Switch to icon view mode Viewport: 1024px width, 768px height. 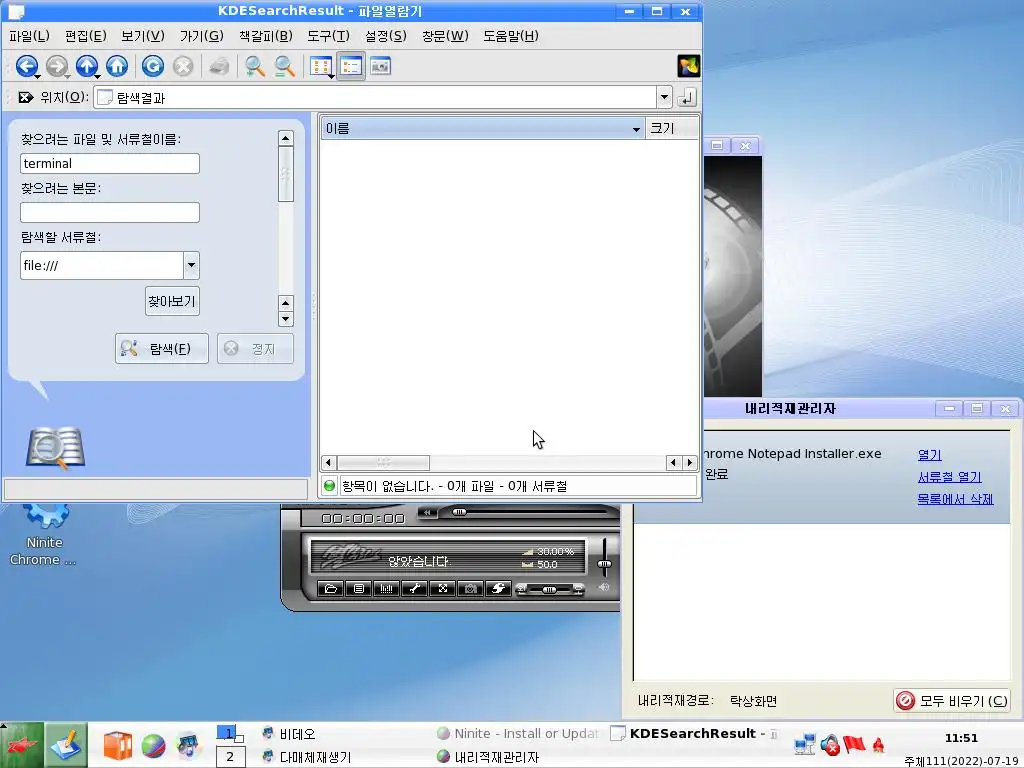320,66
